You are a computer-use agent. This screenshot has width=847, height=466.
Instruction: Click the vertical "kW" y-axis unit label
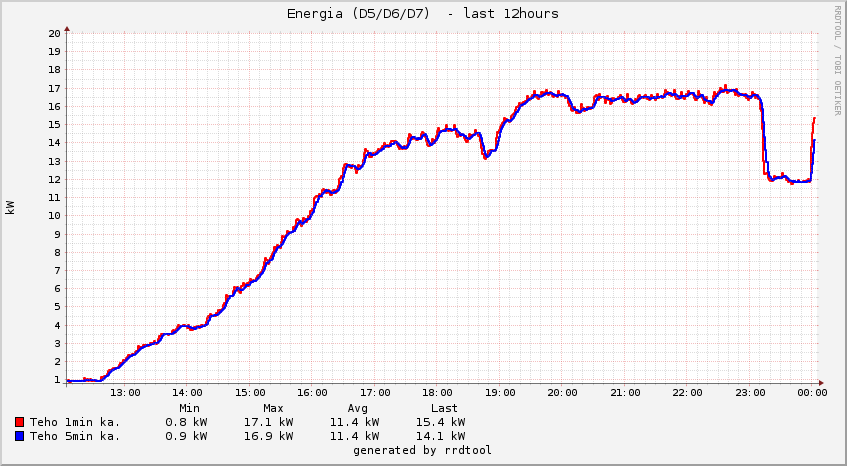coord(11,207)
